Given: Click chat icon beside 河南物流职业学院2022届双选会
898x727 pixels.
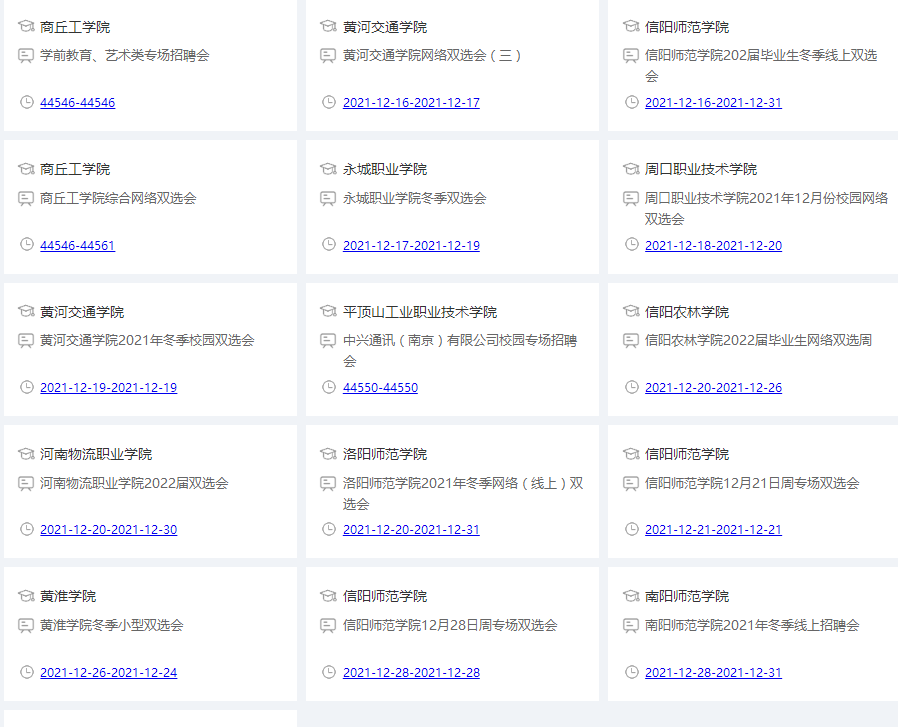Looking at the screenshot, I should coord(26,483).
